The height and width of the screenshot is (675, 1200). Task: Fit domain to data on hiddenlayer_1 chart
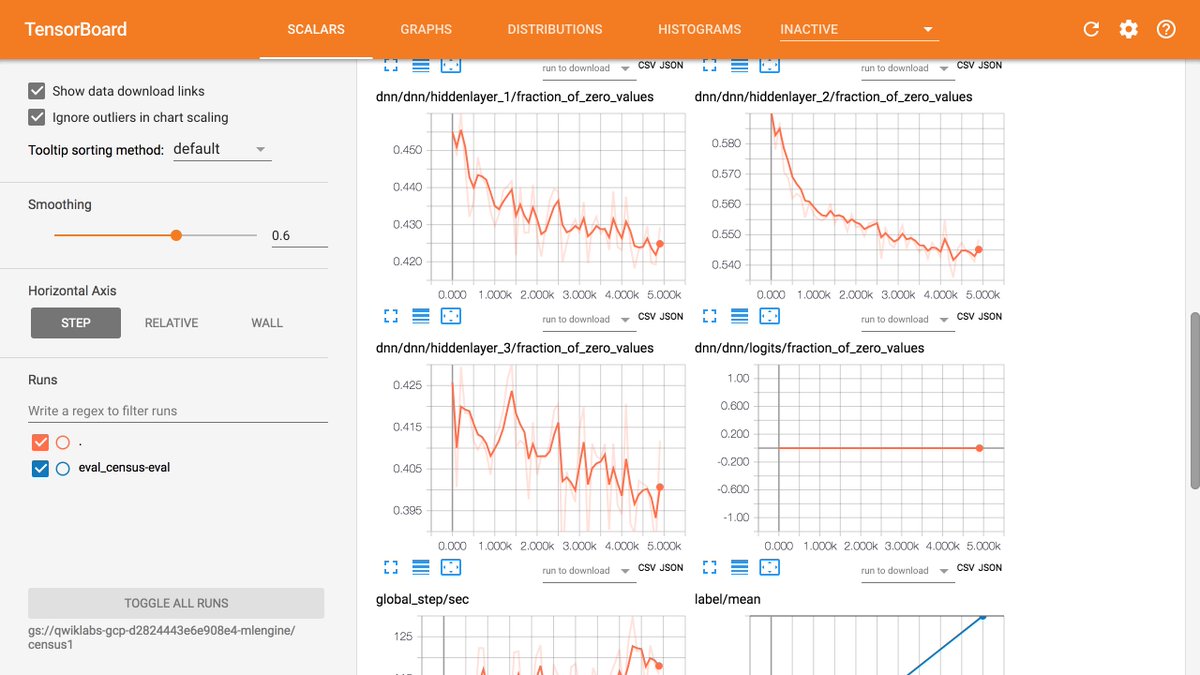tap(451, 316)
